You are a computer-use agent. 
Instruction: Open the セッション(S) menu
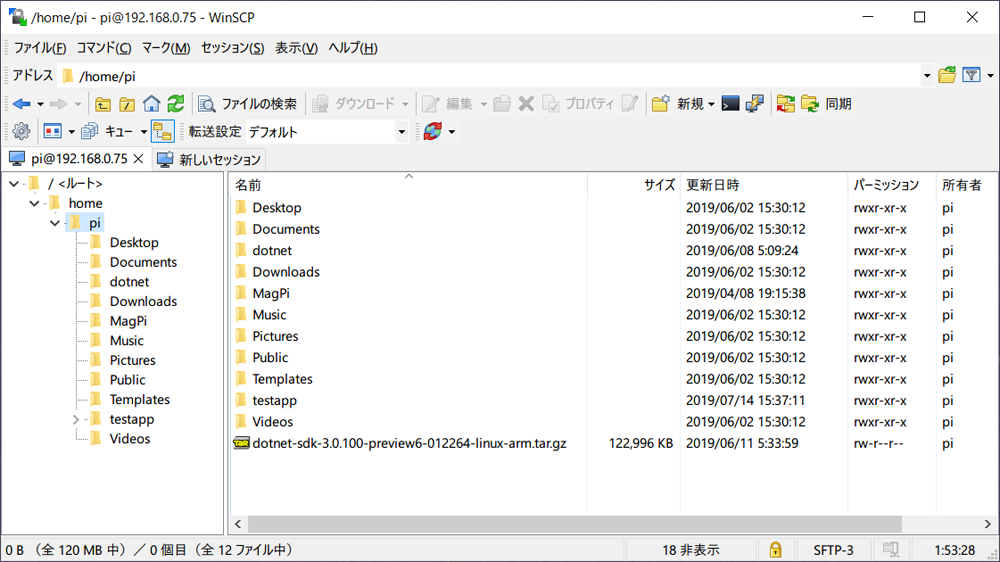pos(232,48)
